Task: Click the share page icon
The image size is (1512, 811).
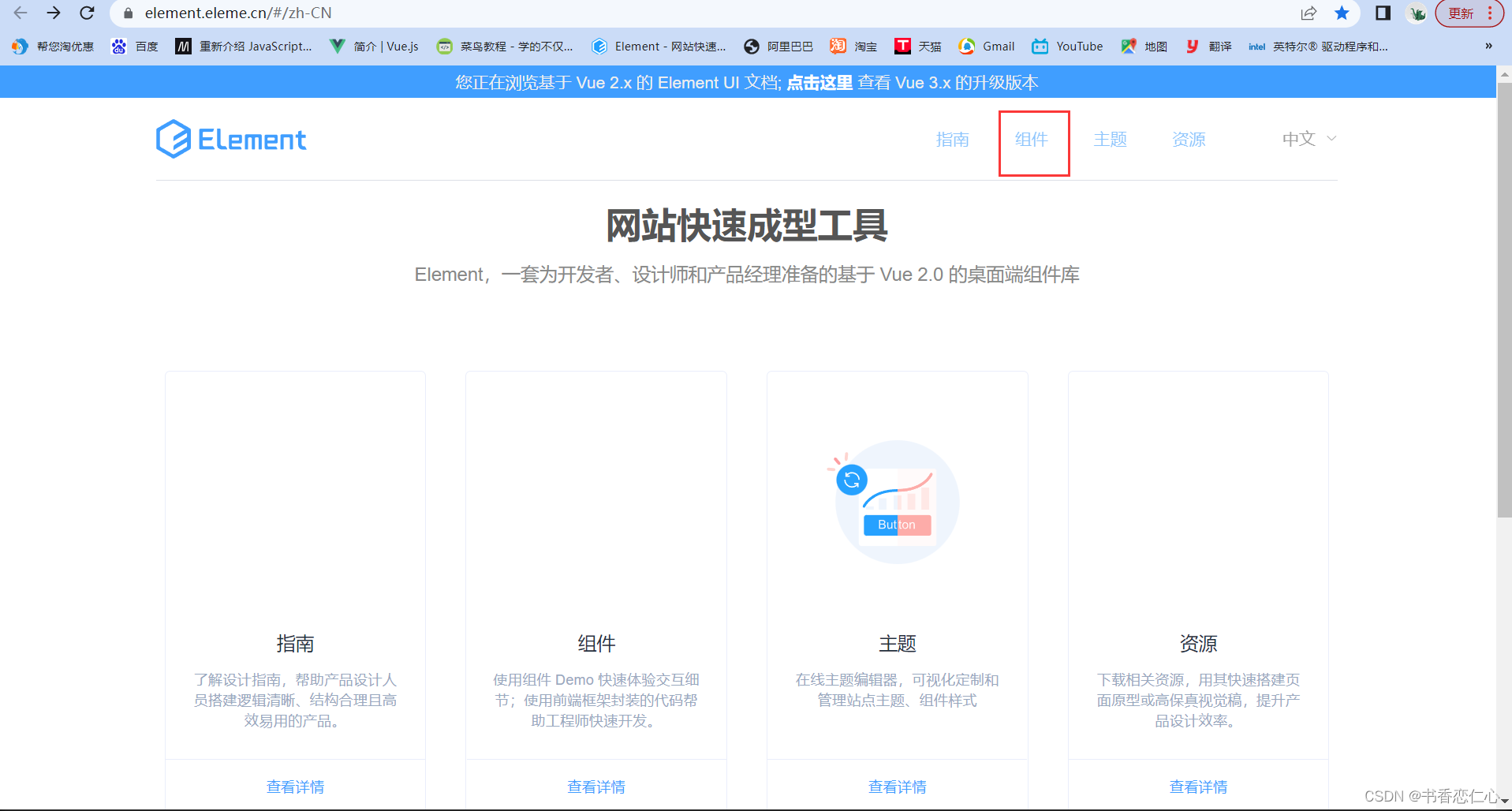Action: pos(1309,13)
